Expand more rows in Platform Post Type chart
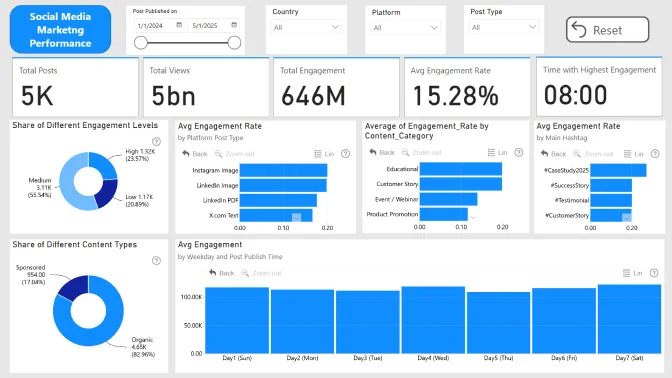Viewport: 672px width, 378px height. [x=296, y=218]
